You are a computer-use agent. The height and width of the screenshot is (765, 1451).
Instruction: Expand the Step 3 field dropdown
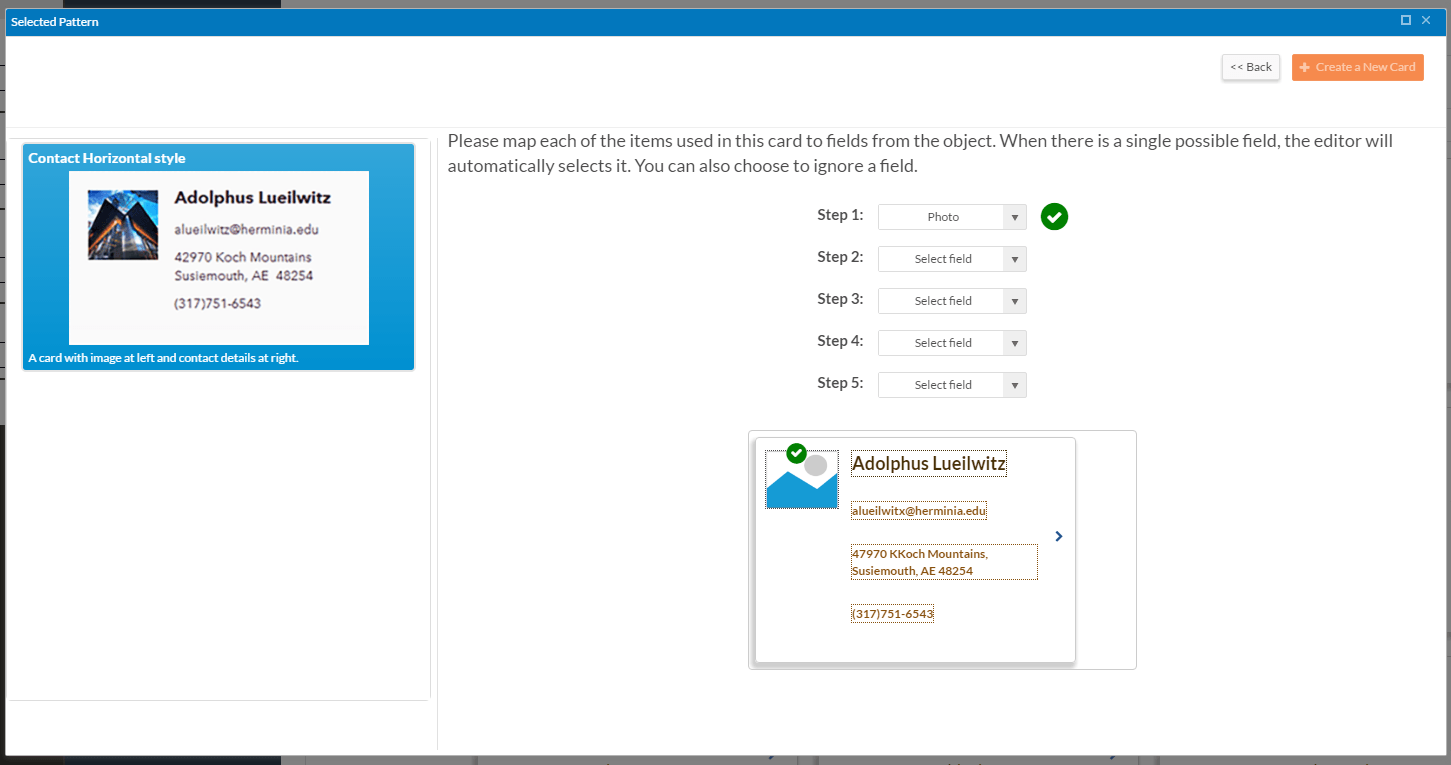[x=951, y=301]
